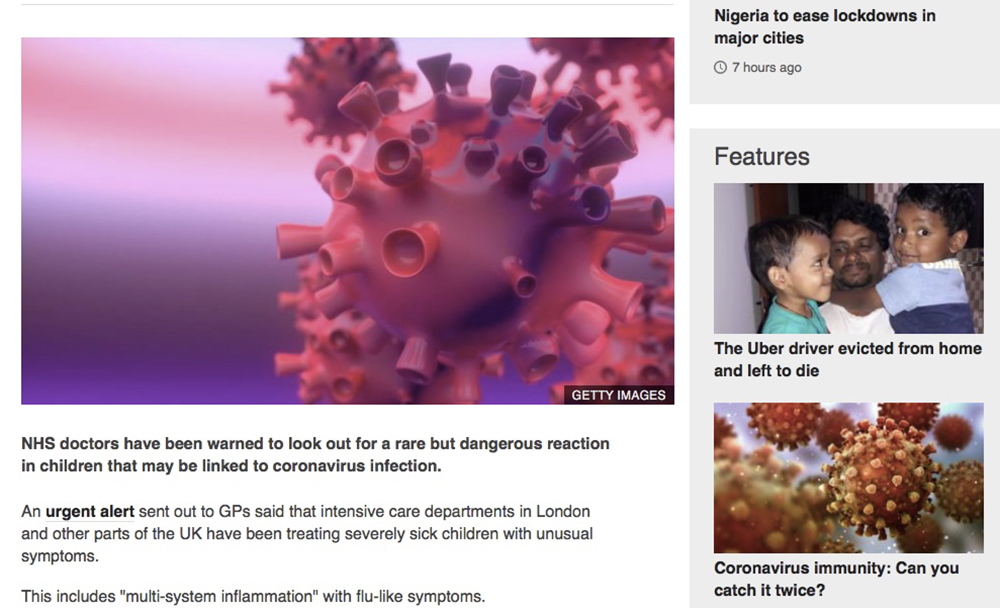This screenshot has width=1000, height=608.
Task: Click the Getty Images credit label
Action: click(618, 395)
